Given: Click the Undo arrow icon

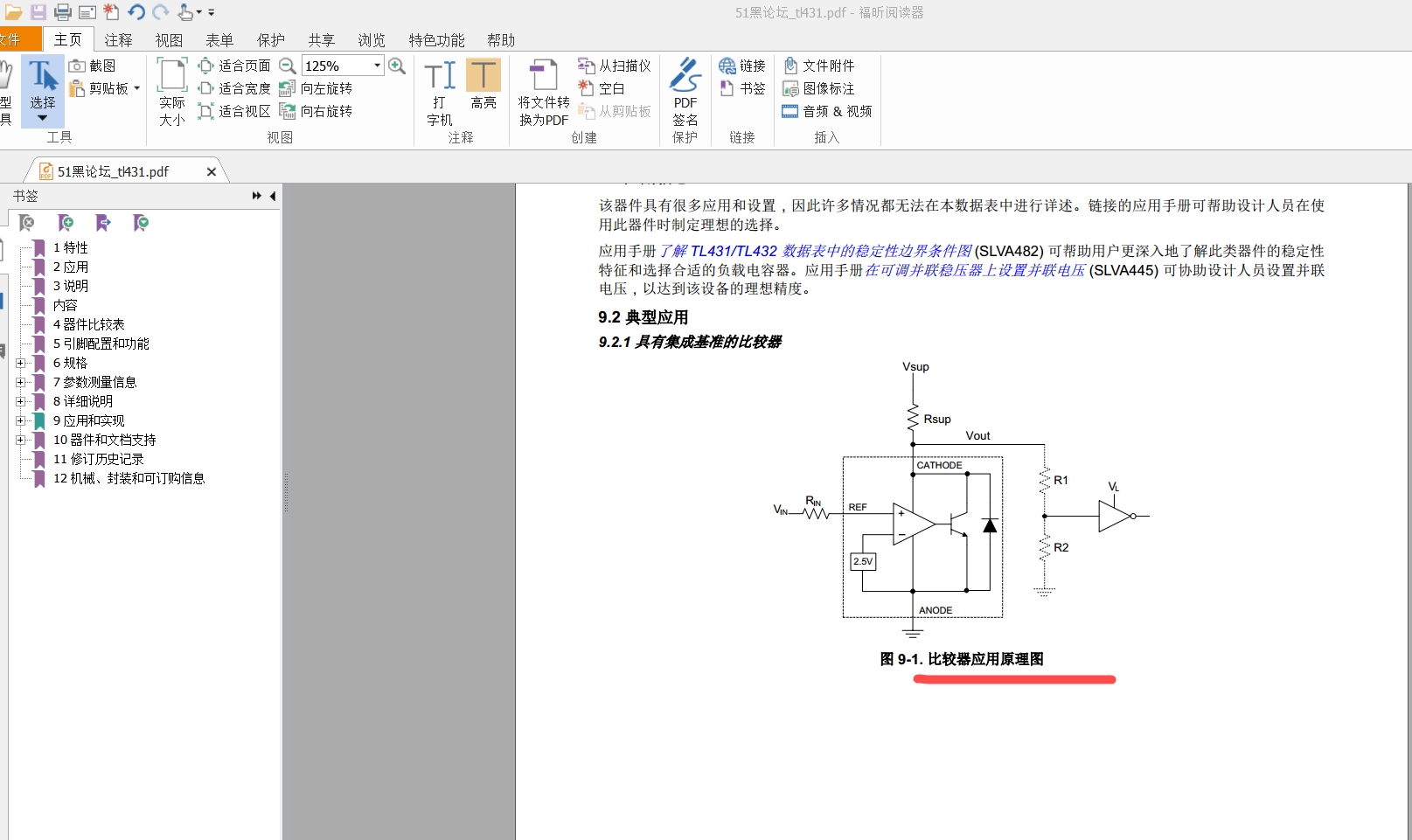Looking at the screenshot, I should pos(136,12).
